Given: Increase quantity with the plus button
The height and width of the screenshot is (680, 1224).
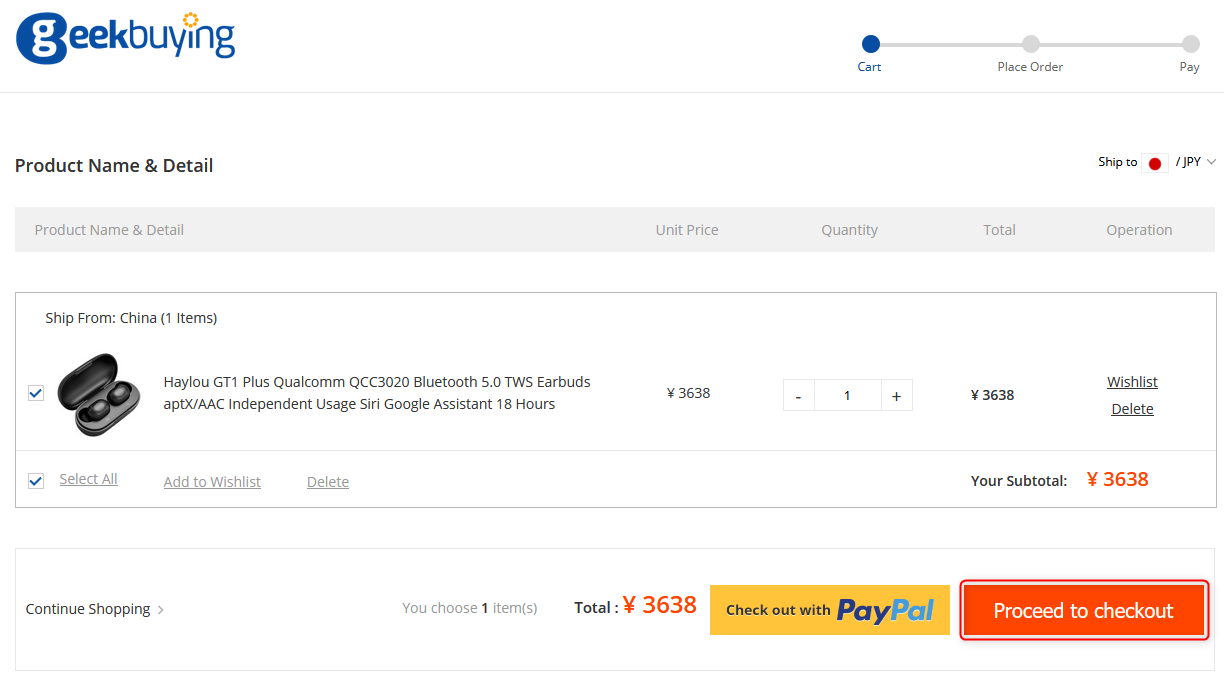Looking at the screenshot, I should (896, 396).
